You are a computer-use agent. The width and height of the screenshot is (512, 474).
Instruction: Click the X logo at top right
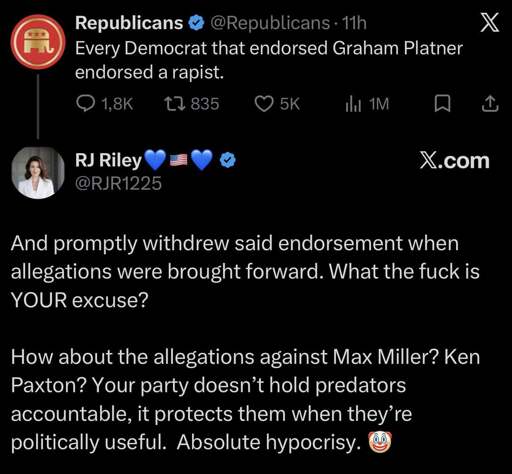tap(490, 23)
